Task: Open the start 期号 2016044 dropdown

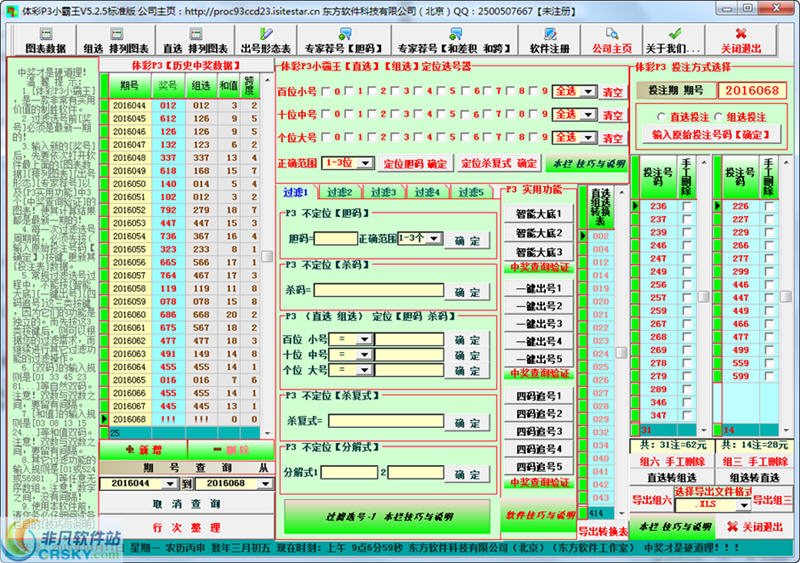Action: 169,483
